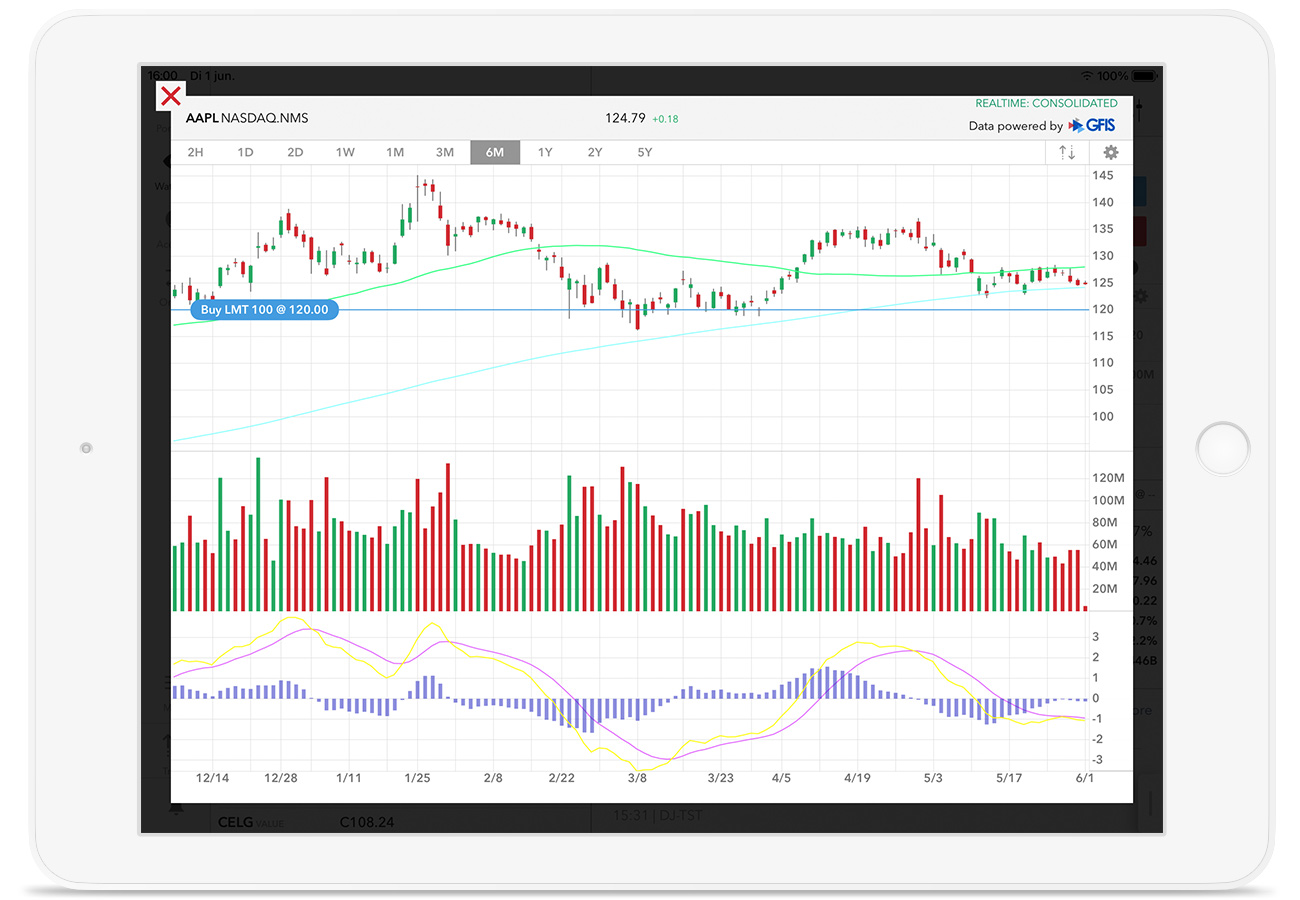
Task: Switch to the 3M timeframe
Action: 445,152
